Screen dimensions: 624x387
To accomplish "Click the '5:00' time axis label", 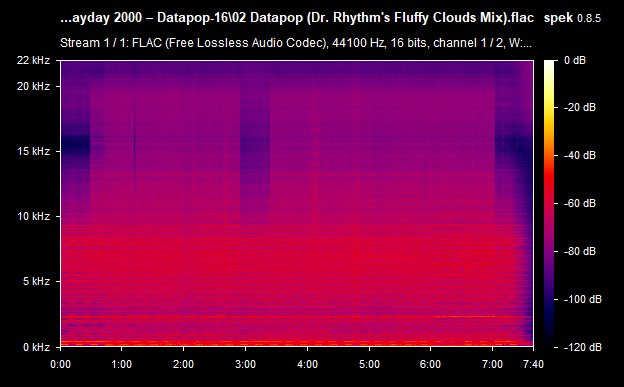I will pyautogui.click(x=369, y=364).
